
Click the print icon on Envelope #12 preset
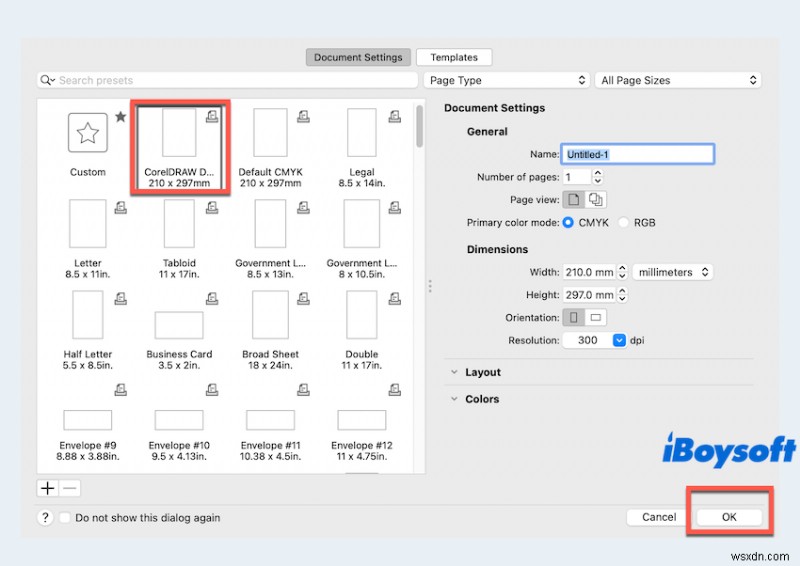(394, 390)
